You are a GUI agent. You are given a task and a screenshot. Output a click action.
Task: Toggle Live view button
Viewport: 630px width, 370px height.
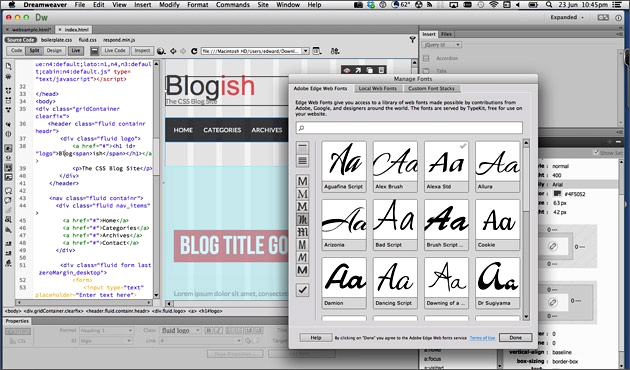76,51
